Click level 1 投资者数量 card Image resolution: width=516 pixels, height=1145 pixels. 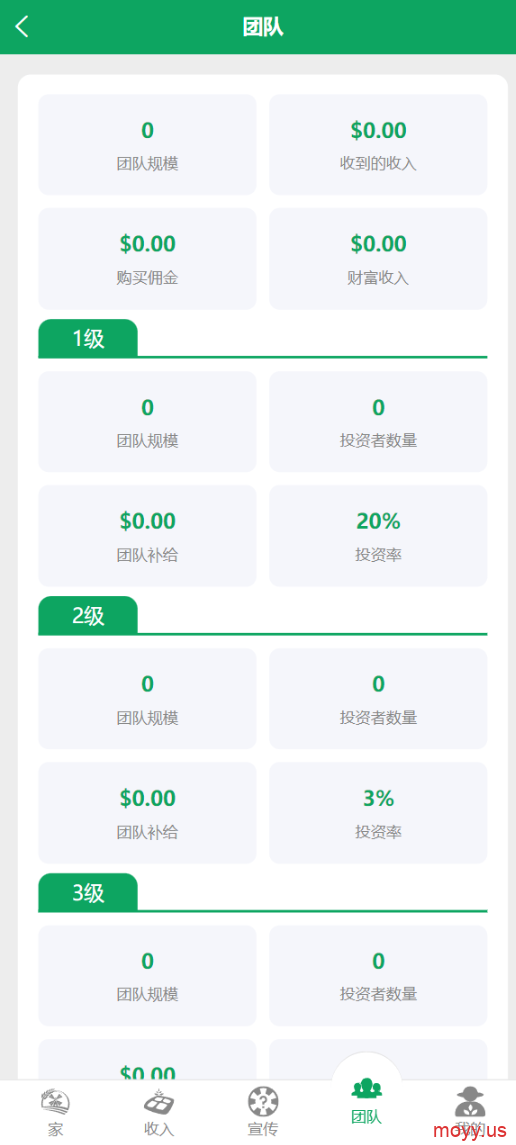click(378, 421)
